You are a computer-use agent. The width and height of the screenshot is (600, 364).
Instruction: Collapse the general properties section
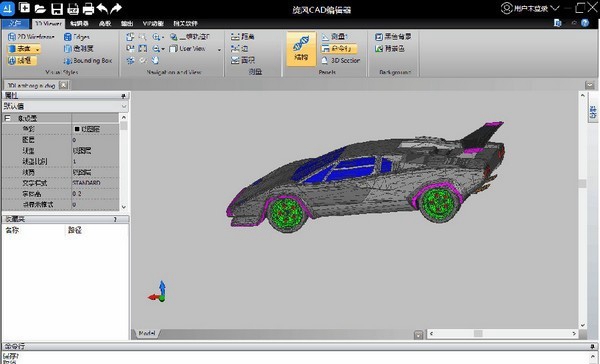[x=7, y=118]
